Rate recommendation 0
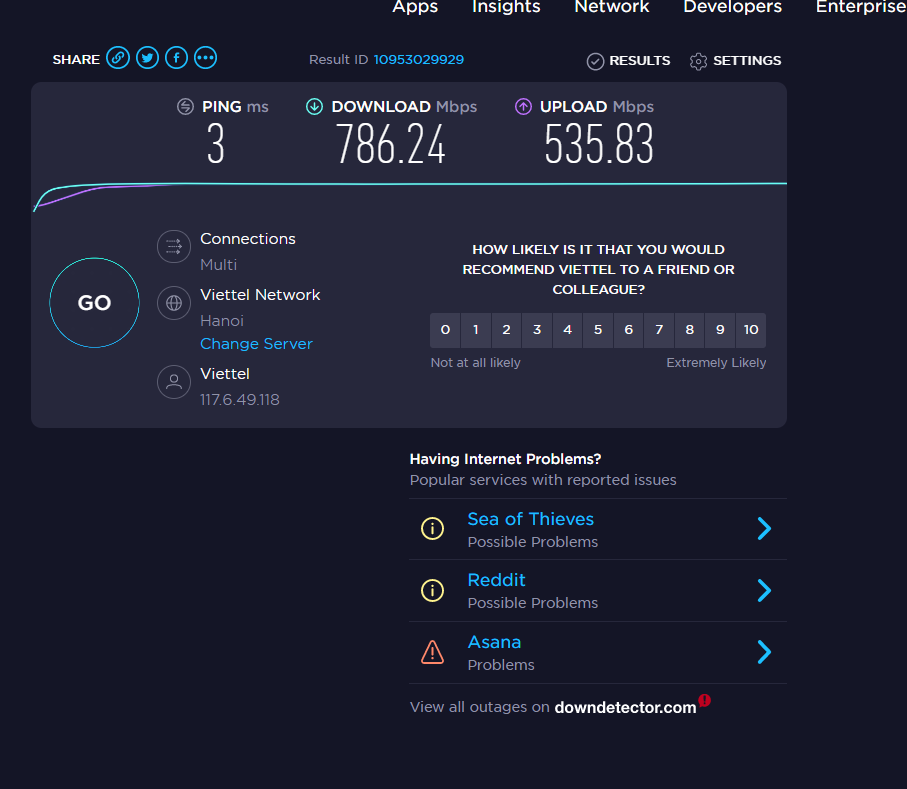 click(x=445, y=330)
